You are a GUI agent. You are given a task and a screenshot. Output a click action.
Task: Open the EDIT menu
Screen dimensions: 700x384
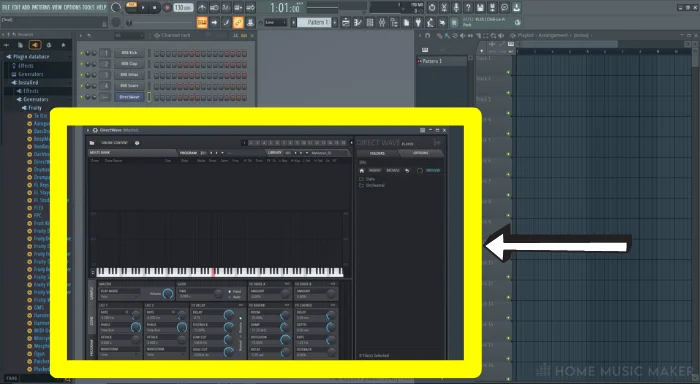click(x=15, y=7)
